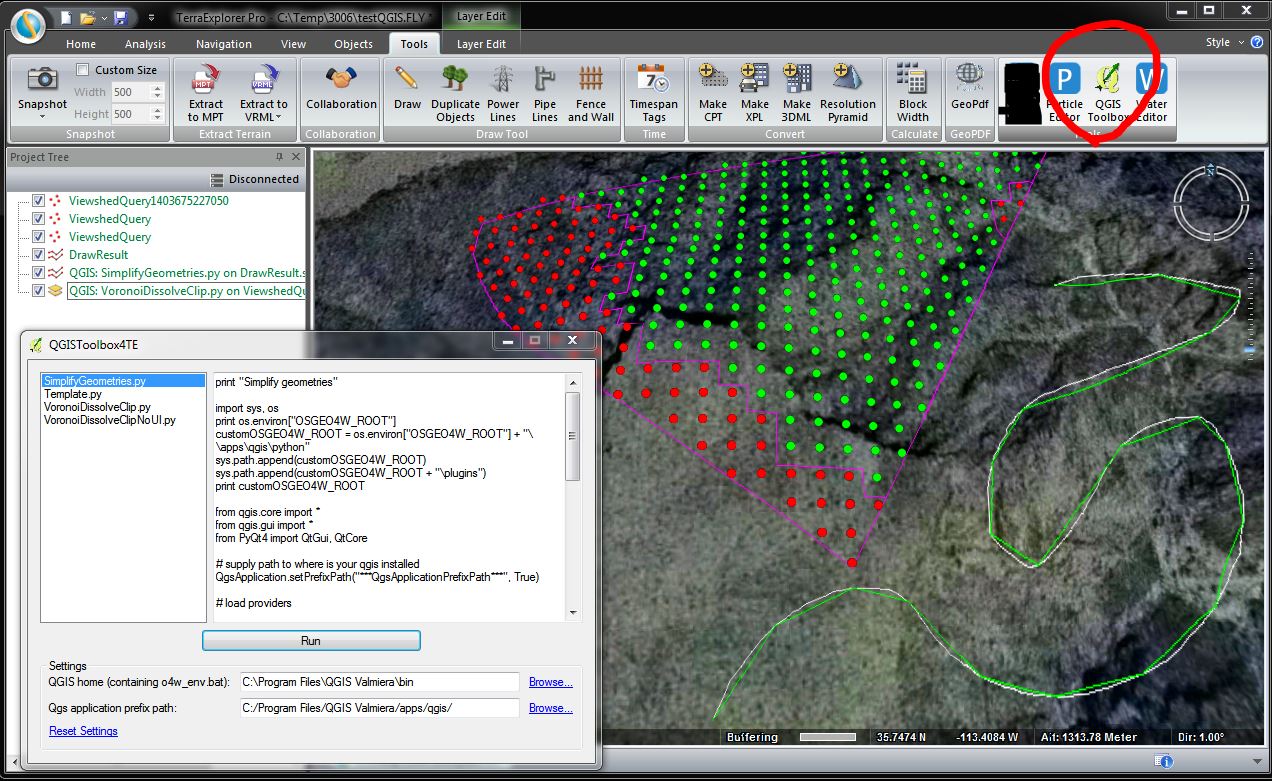Image resolution: width=1272 pixels, height=781 pixels.
Task: Select VoronoiDissolveClip.py in script list
Action: point(97,407)
